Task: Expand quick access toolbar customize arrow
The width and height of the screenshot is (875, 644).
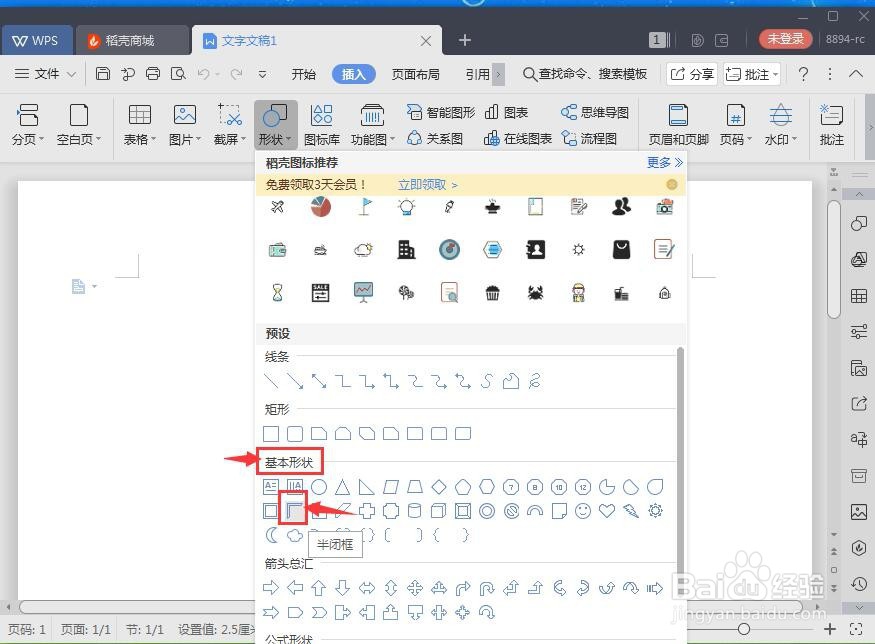Action: point(262,74)
